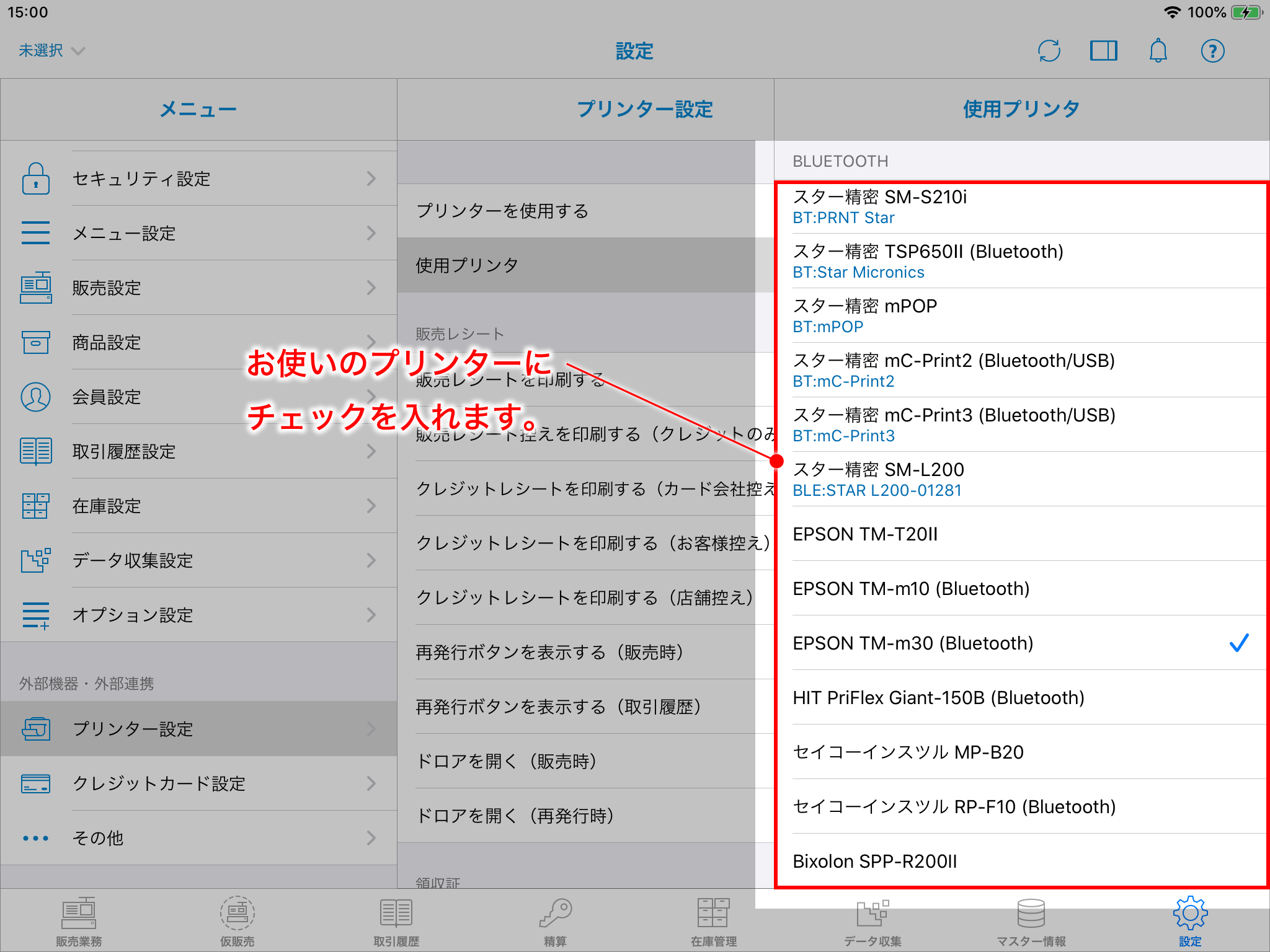This screenshot has width=1270, height=952.
Task: Expand chevron on 販売設定 row
Action: click(x=371, y=288)
